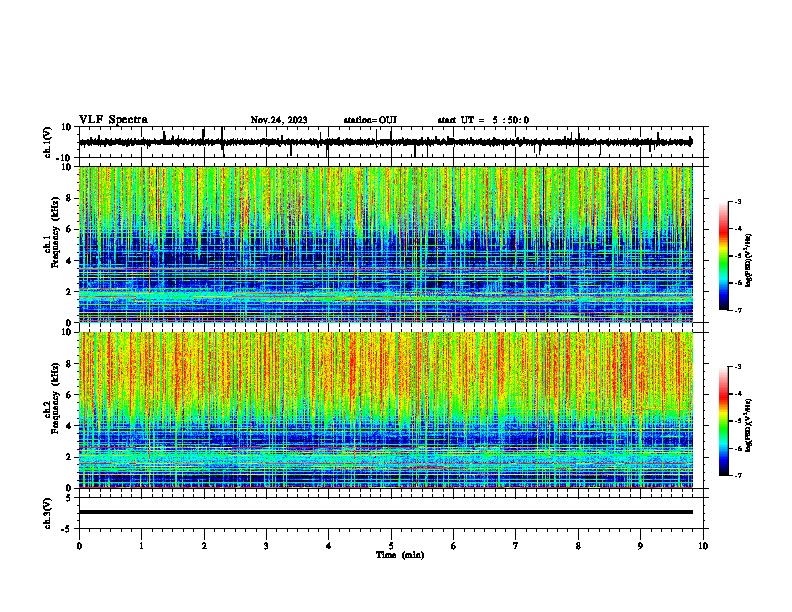Click the "station=OUI" label
This screenshot has width=792, height=612.
(x=370, y=120)
